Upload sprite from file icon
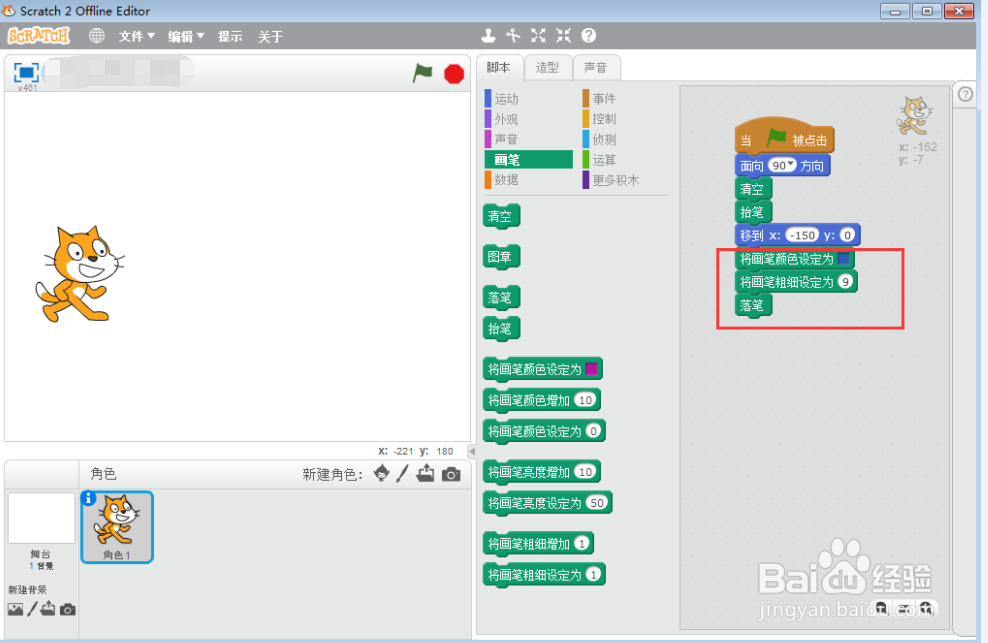The width and height of the screenshot is (988, 643). [x=425, y=473]
